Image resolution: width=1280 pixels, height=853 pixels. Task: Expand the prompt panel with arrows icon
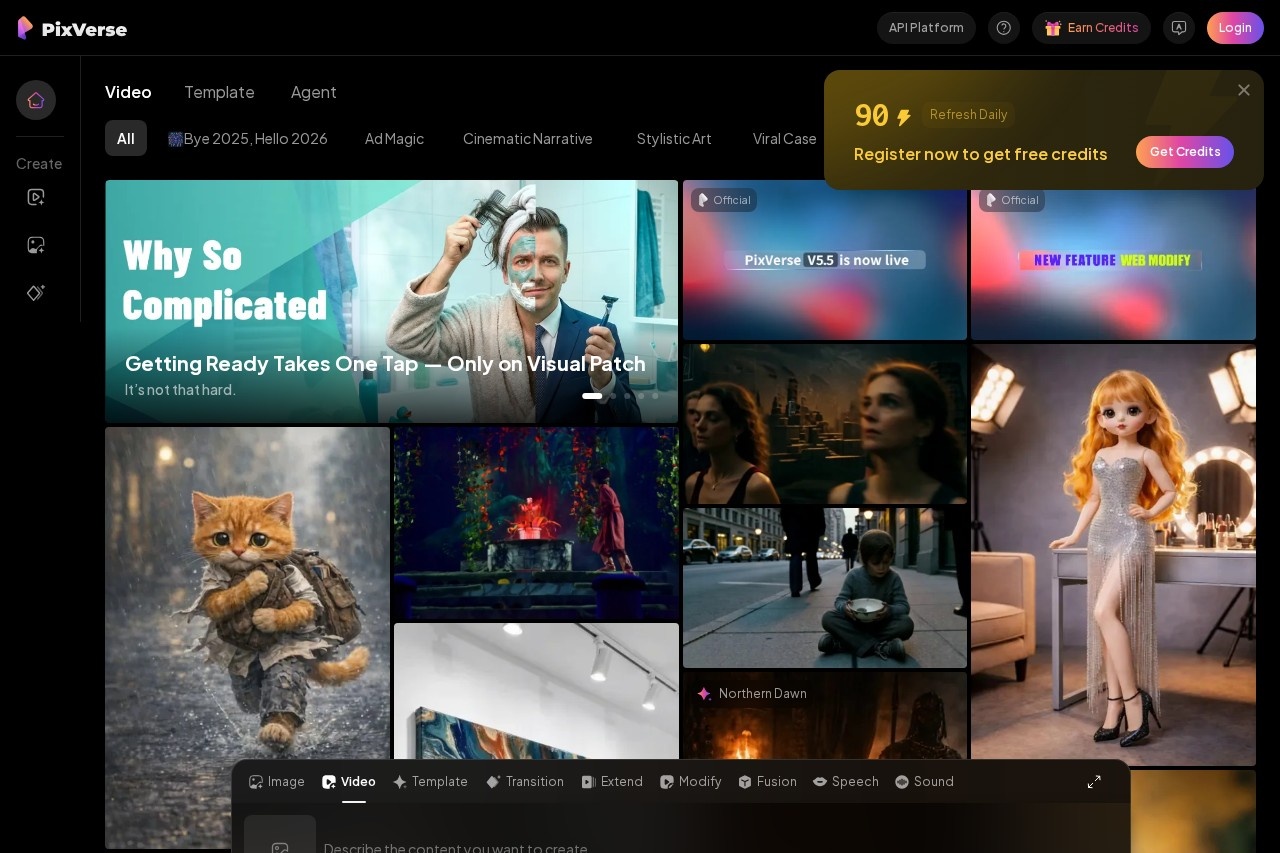pyautogui.click(x=1094, y=782)
